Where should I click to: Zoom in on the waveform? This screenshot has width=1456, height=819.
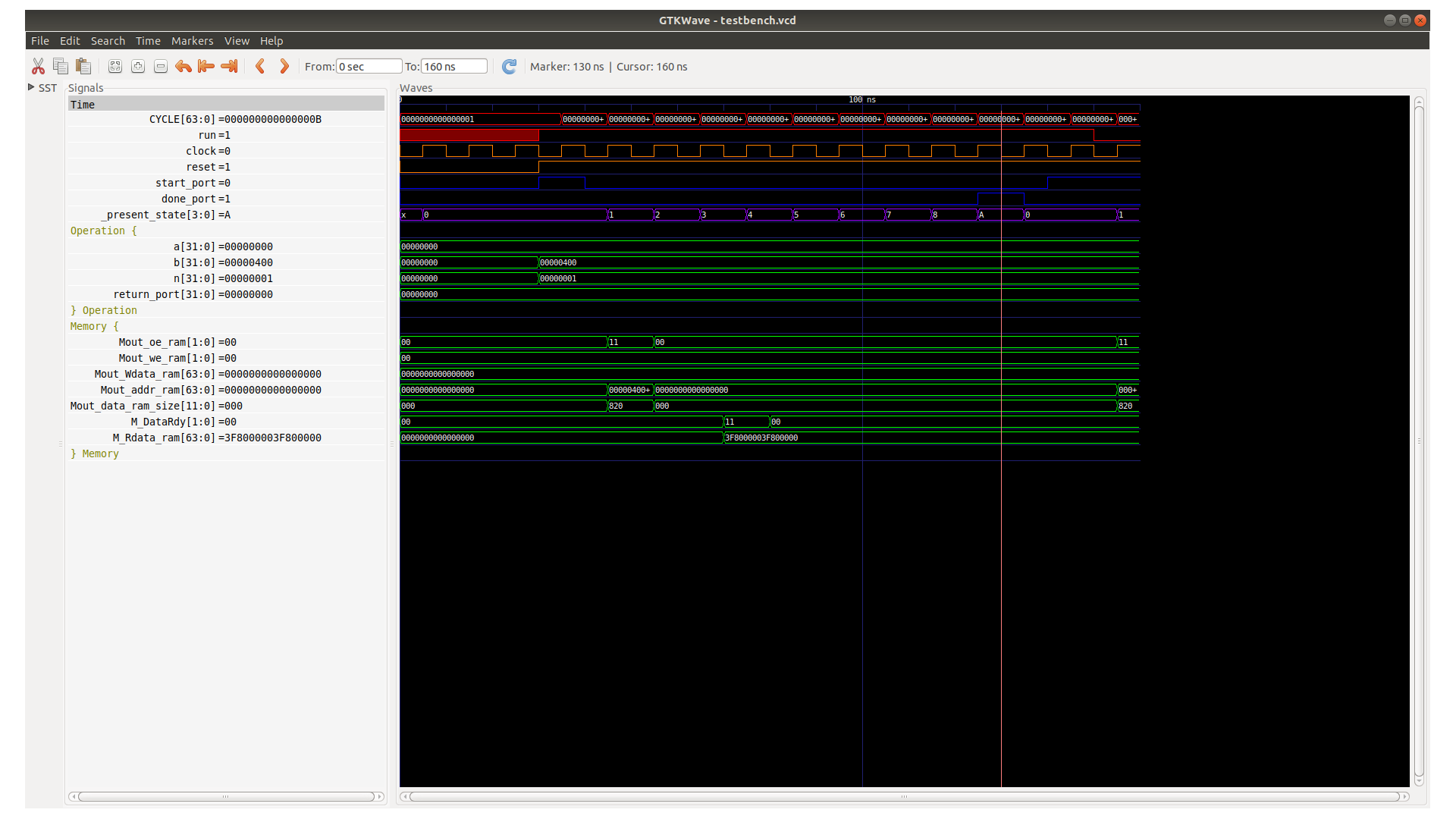click(x=138, y=67)
